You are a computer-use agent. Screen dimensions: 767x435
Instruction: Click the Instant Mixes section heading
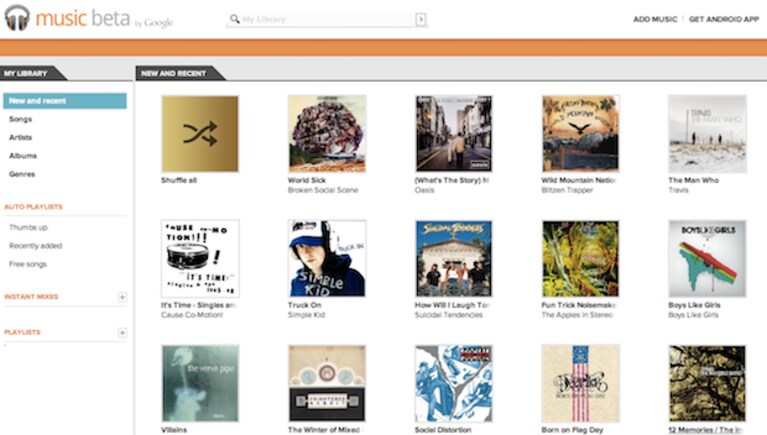(31, 297)
